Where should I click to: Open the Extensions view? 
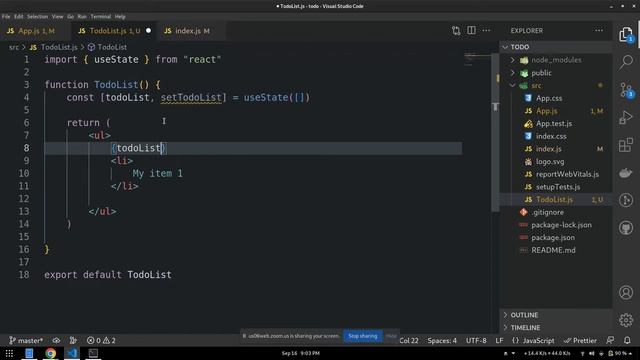[626, 145]
